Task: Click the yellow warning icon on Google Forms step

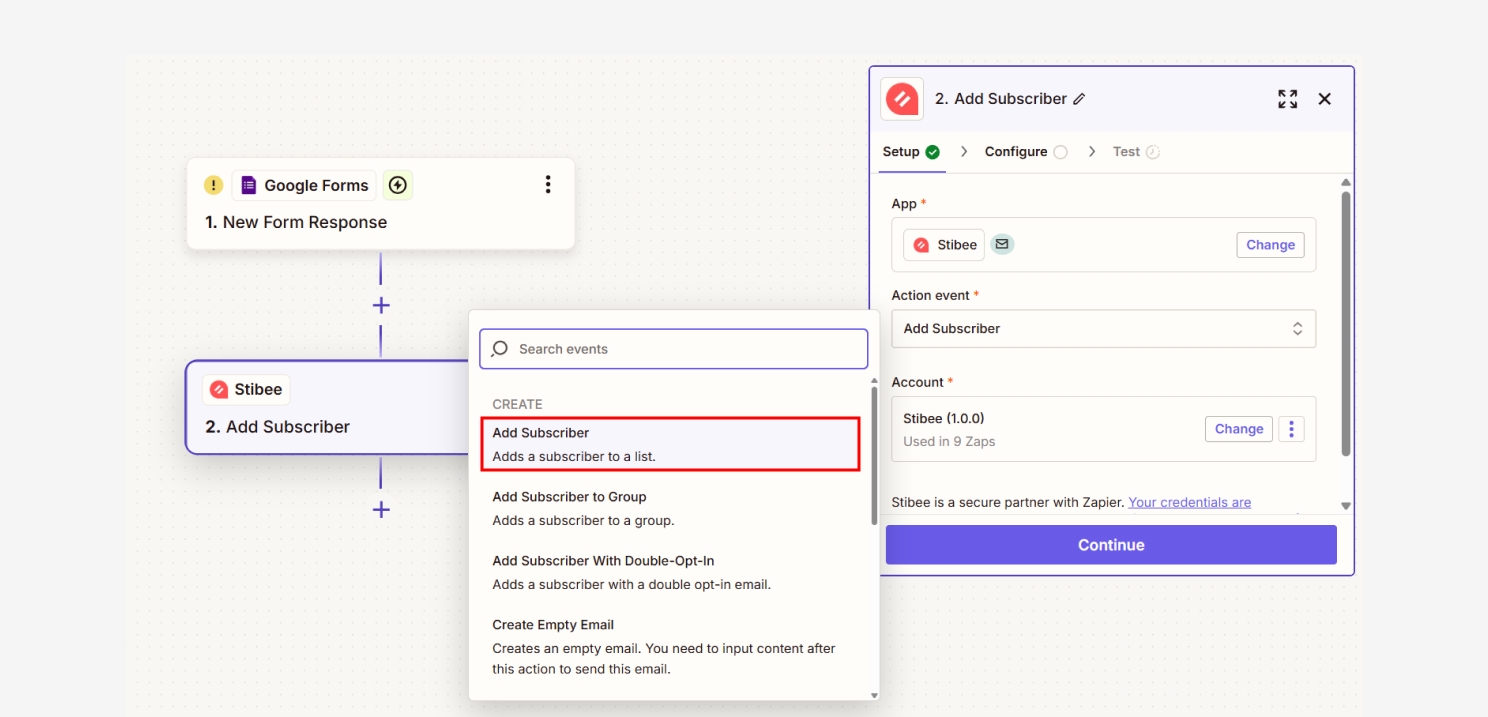Action: [213, 185]
